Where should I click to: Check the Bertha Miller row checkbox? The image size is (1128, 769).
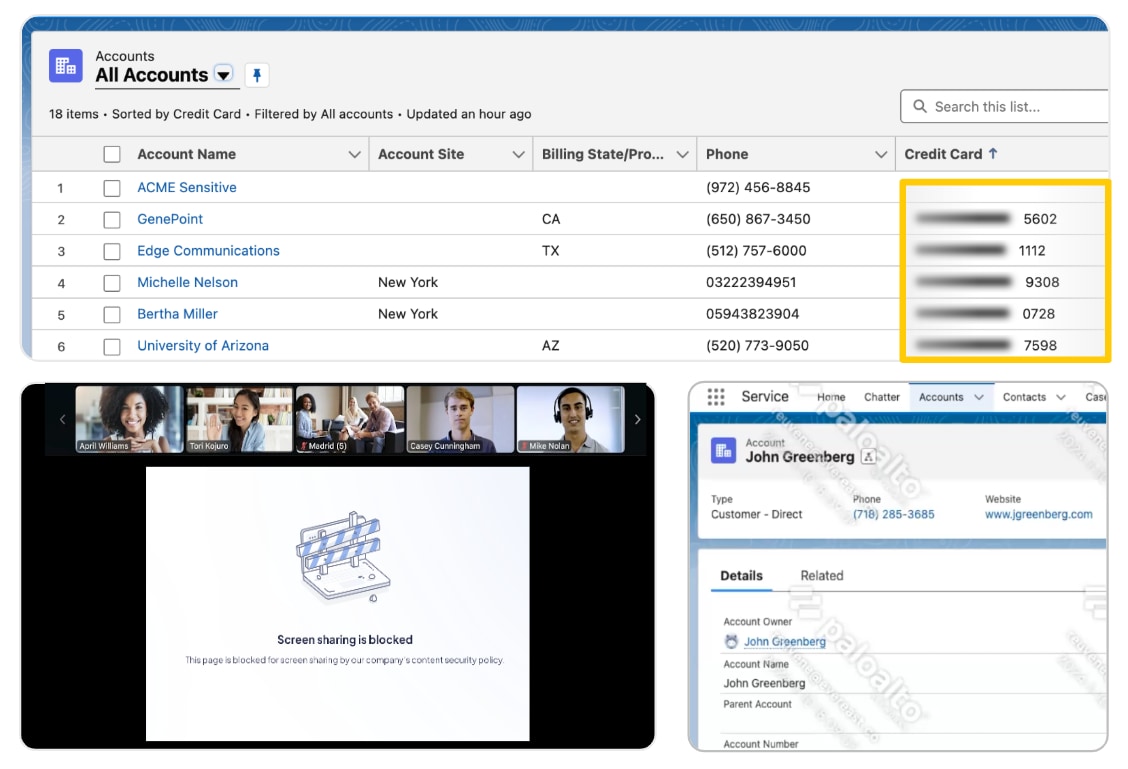pyautogui.click(x=112, y=314)
